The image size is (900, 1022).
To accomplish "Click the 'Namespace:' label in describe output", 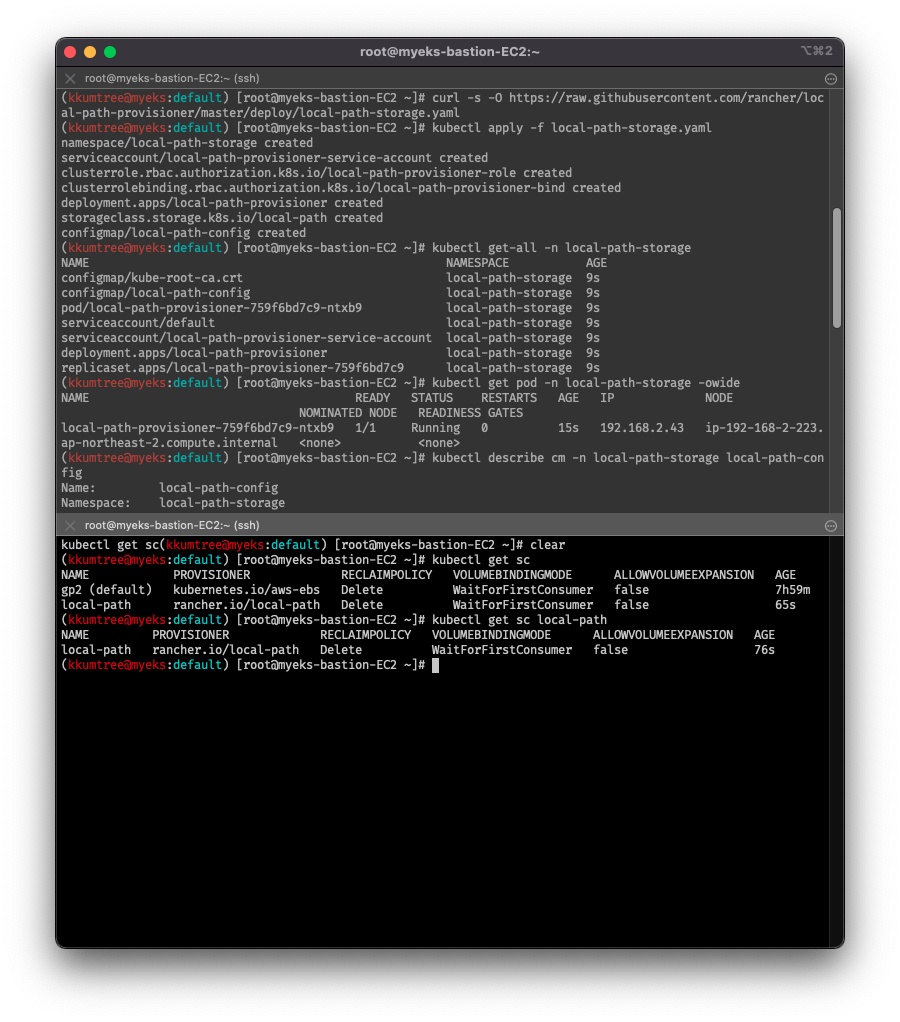I will pyautogui.click(x=96, y=503).
